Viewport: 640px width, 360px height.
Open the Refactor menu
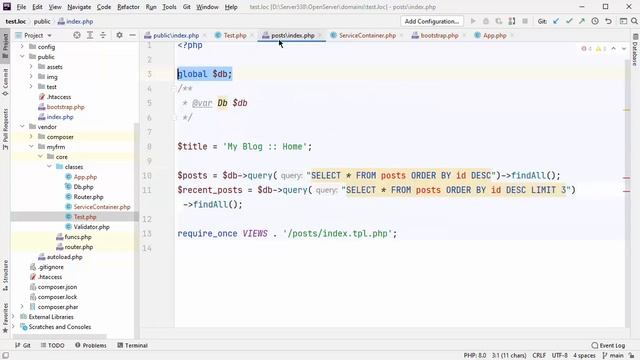[128, 7]
